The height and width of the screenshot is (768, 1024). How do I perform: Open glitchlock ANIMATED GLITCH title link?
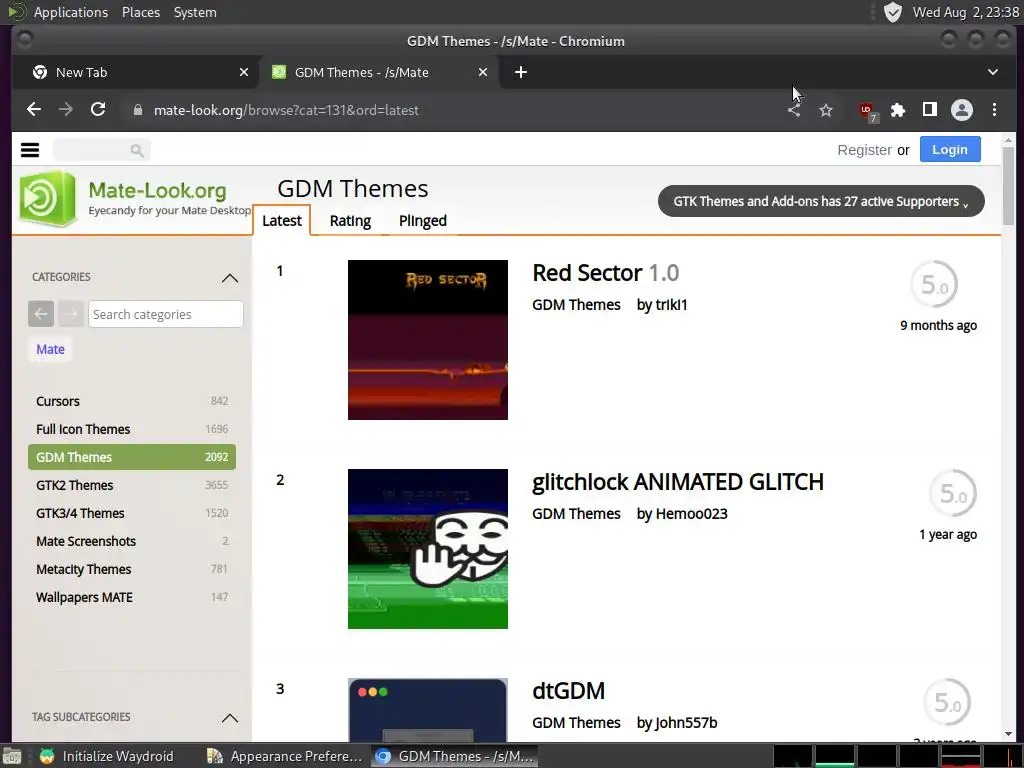(x=678, y=482)
